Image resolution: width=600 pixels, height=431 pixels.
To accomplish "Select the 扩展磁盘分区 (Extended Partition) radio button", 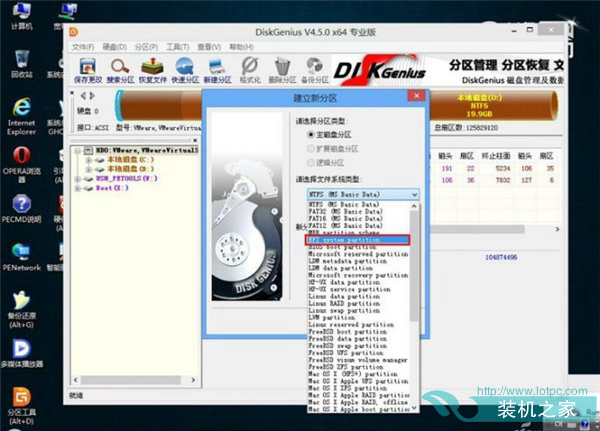I will [x=312, y=147].
